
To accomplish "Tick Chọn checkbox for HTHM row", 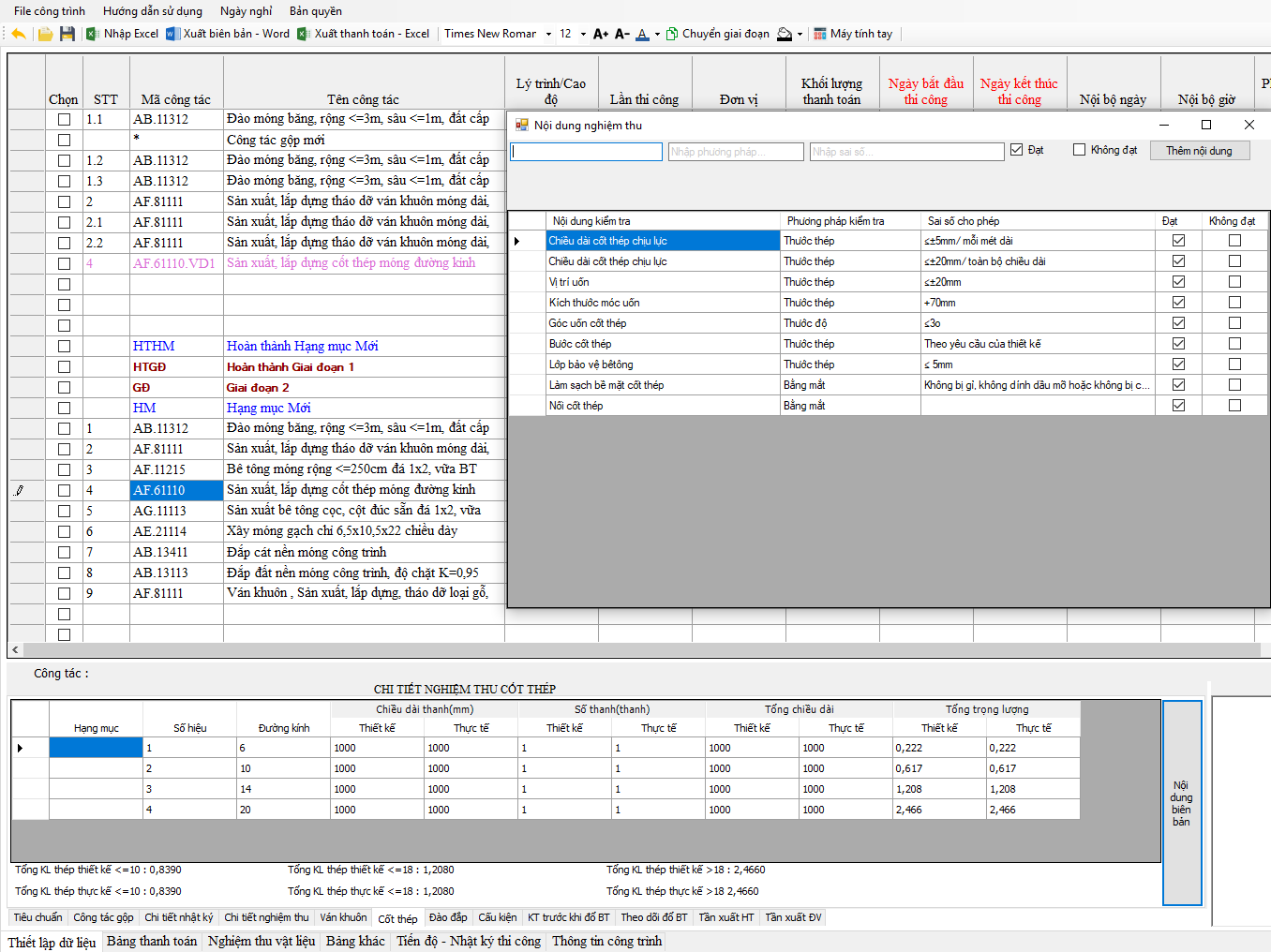I will pyautogui.click(x=64, y=346).
